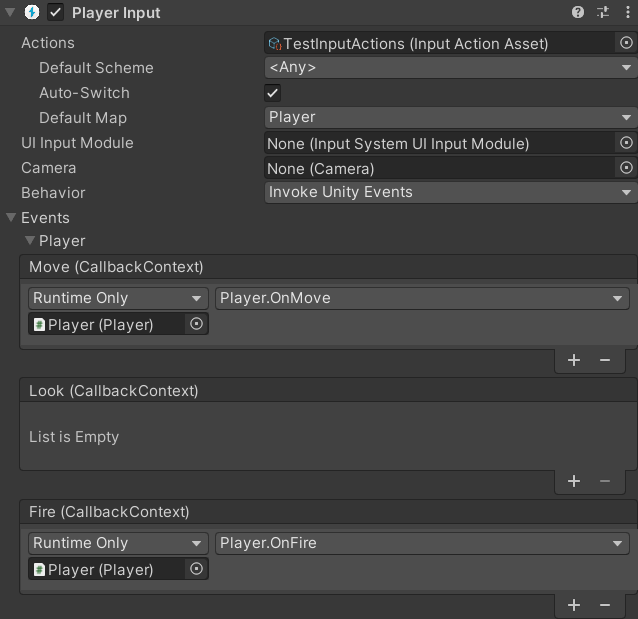
Task: Open the component presets icon
Action: [x=603, y=12]
